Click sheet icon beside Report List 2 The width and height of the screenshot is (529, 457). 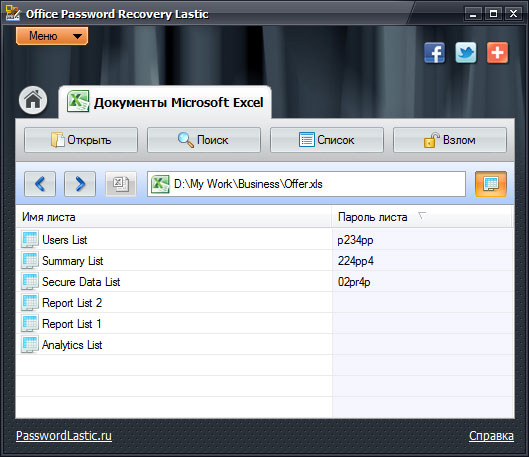point(30,303)
